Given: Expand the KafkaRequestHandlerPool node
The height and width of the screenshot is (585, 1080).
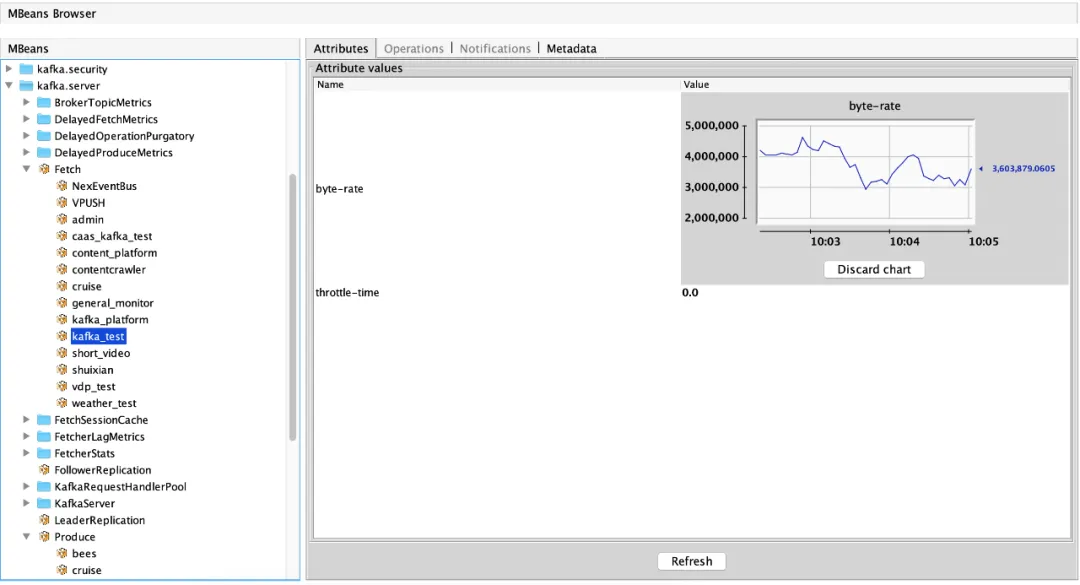Looking at the screenshot, I should (26, 486).
